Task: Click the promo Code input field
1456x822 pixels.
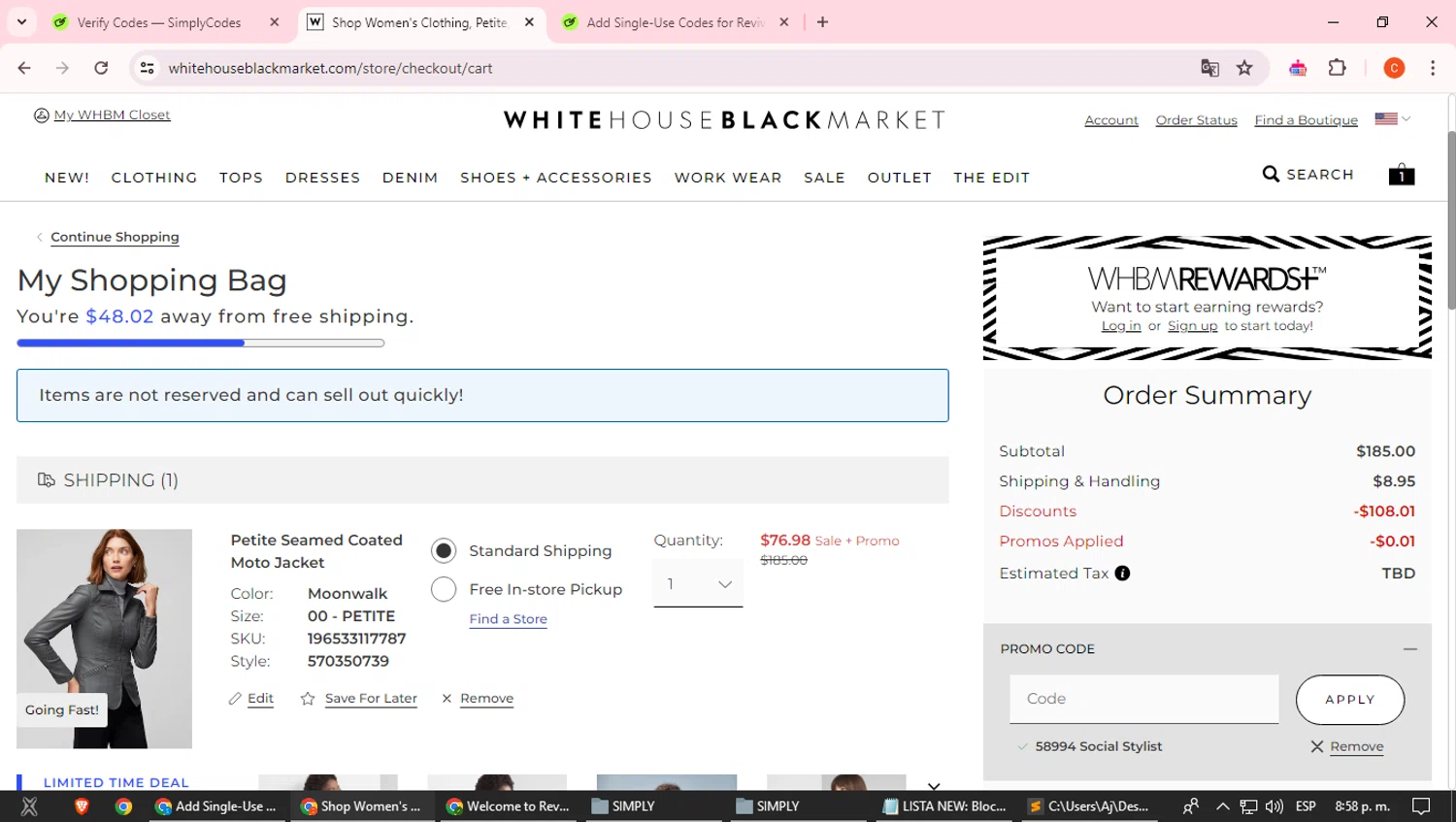Action: point(1143,699)
